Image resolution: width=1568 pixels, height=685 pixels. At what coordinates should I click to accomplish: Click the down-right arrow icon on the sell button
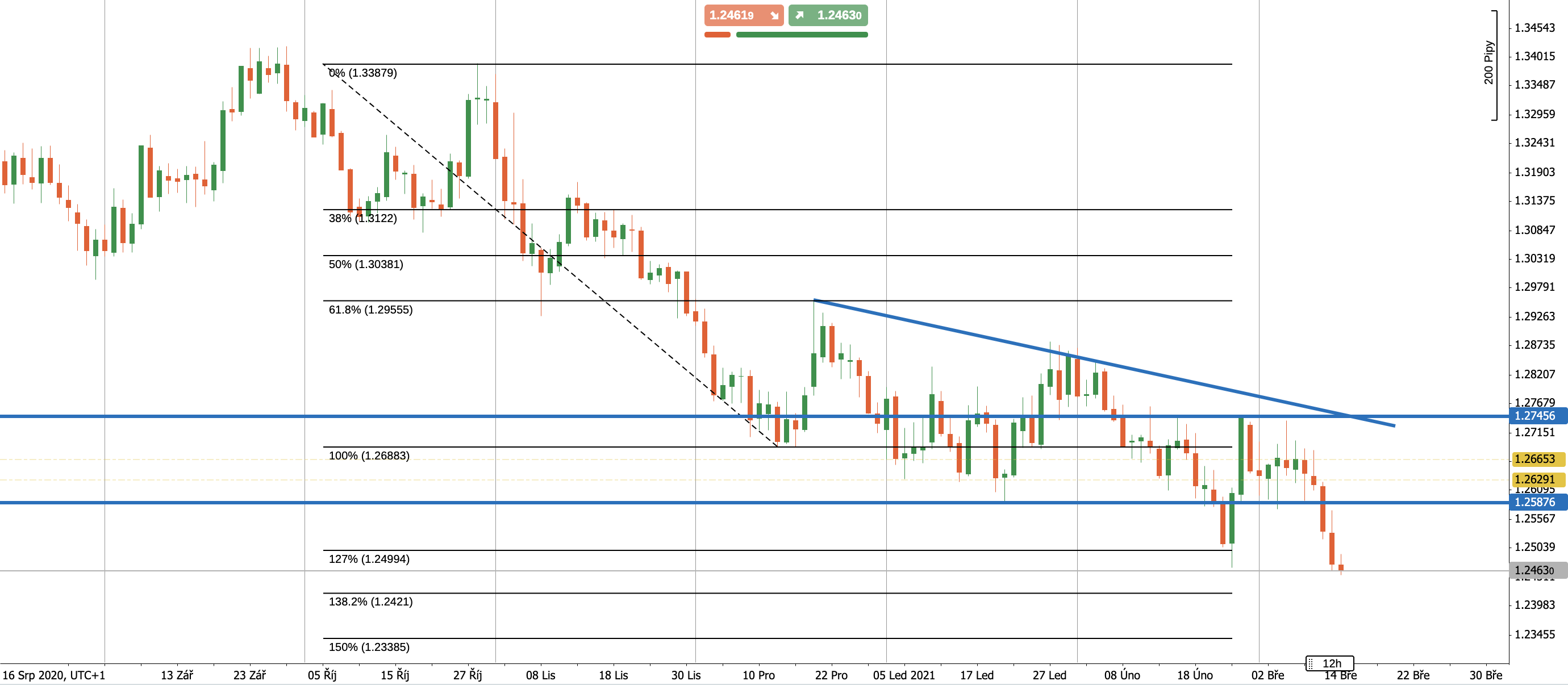click(x=774, y=16)
